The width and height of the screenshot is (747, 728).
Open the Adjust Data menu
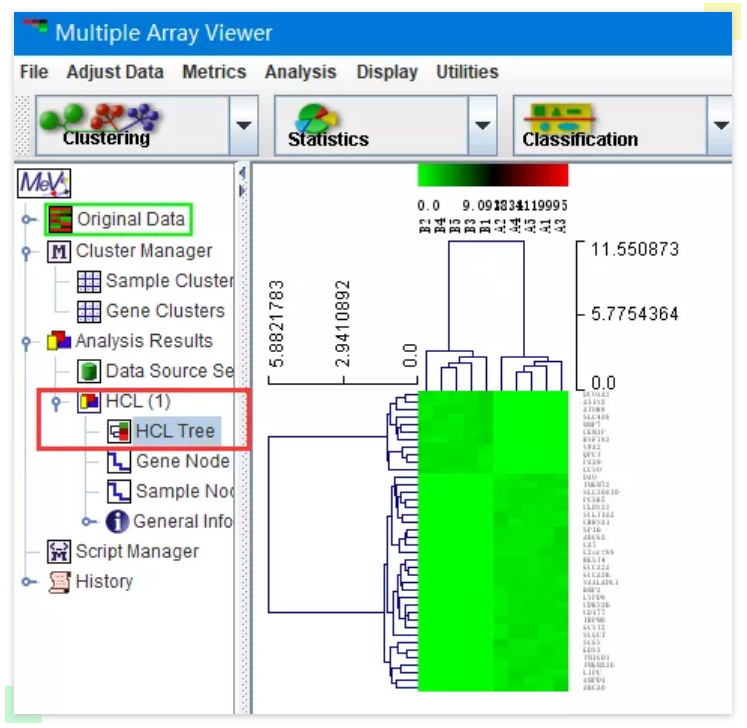click(x=115, y=72)
